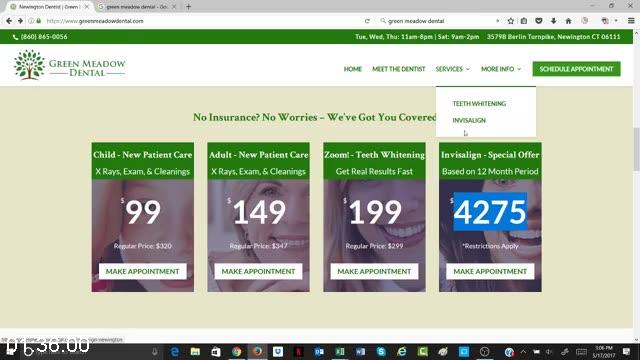Image resolution: width=640 pixels, height=360 pixels.
Task: Click the No Insurance? No Worries heading
Action: coord(315,117)
